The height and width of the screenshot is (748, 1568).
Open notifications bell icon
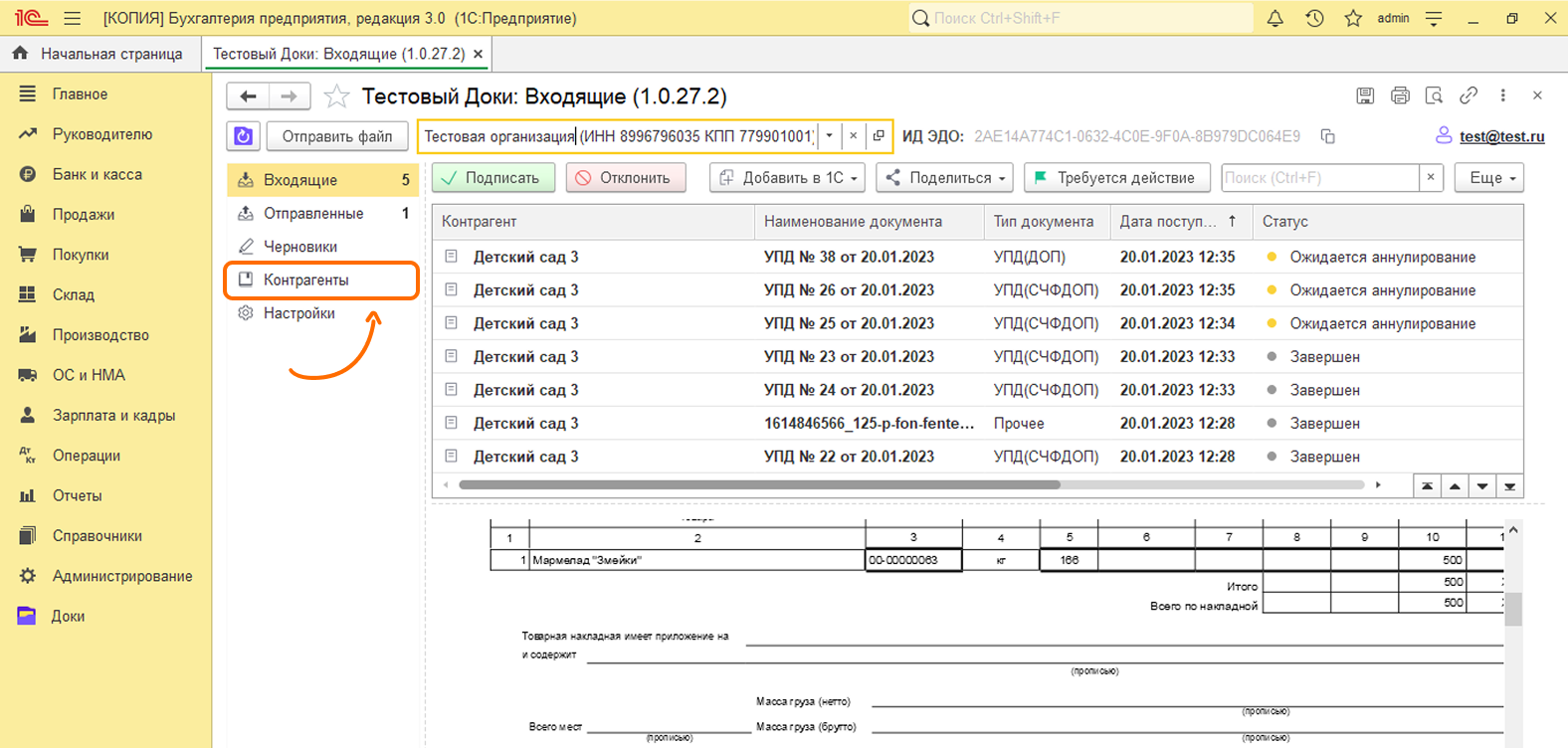click(1274, 18)
